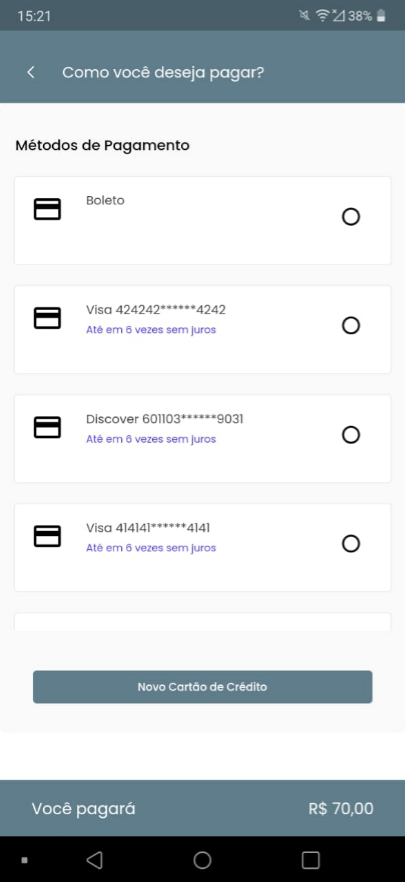Image resolution: width=405 pixels, height=882 pixels.
Task: Choose the Visa 414141******4141 radio option
Action: pyautogui.click(x=351, y=544)
